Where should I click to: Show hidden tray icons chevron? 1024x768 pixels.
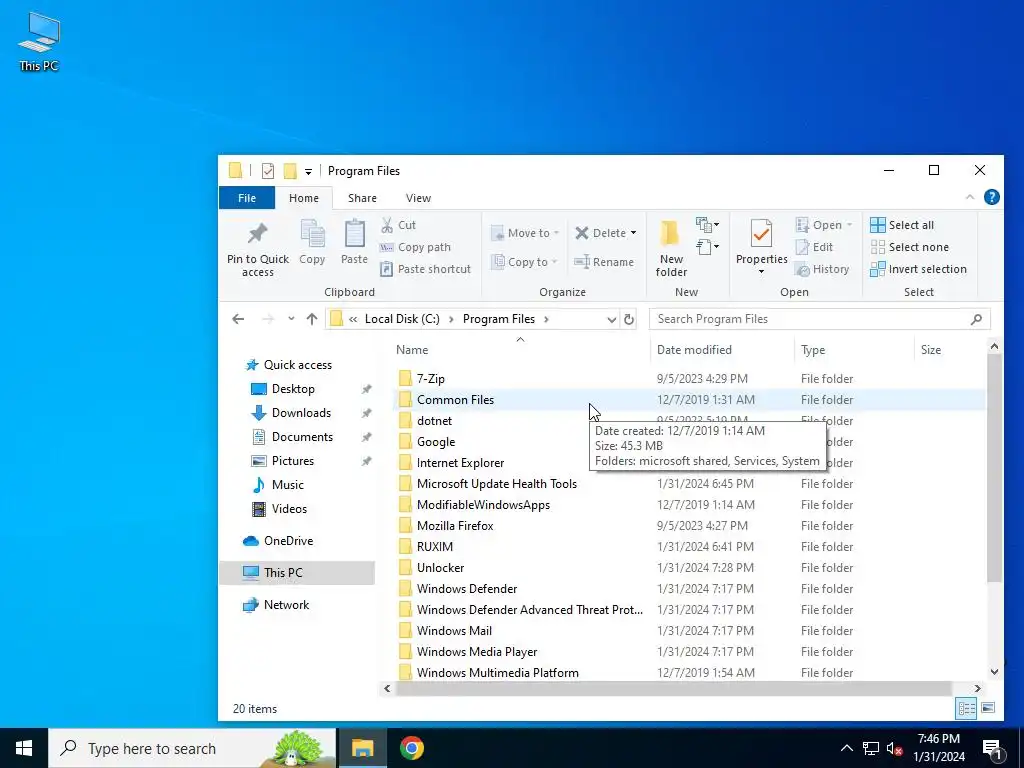(846, 748)
